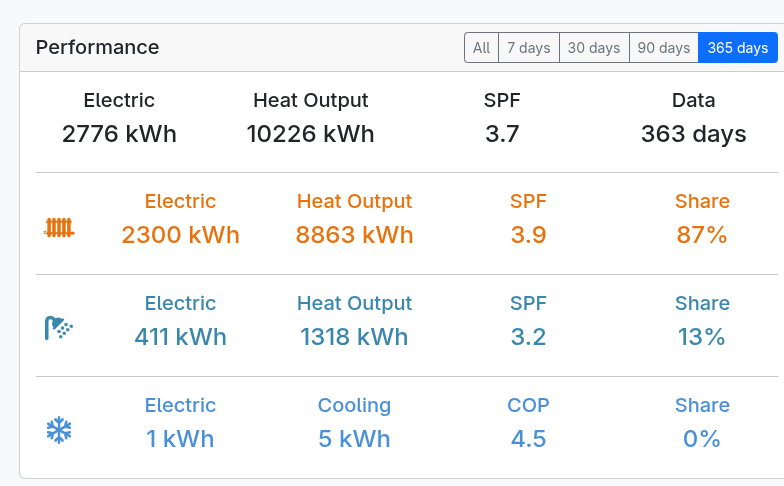
Task: Click space heating Electric 2300 kWh
Action: tap(180, 235)
